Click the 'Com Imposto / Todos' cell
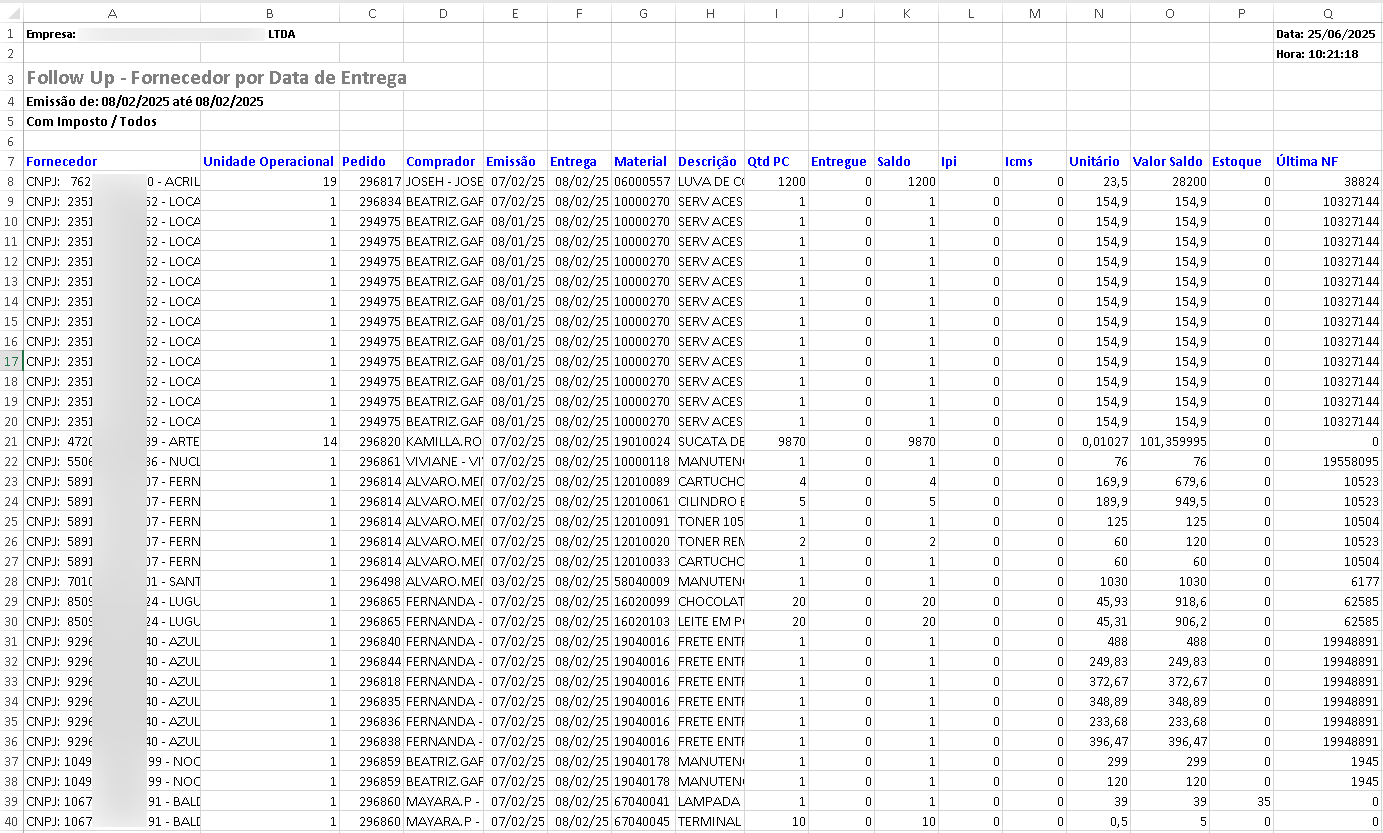 point(91,121)
